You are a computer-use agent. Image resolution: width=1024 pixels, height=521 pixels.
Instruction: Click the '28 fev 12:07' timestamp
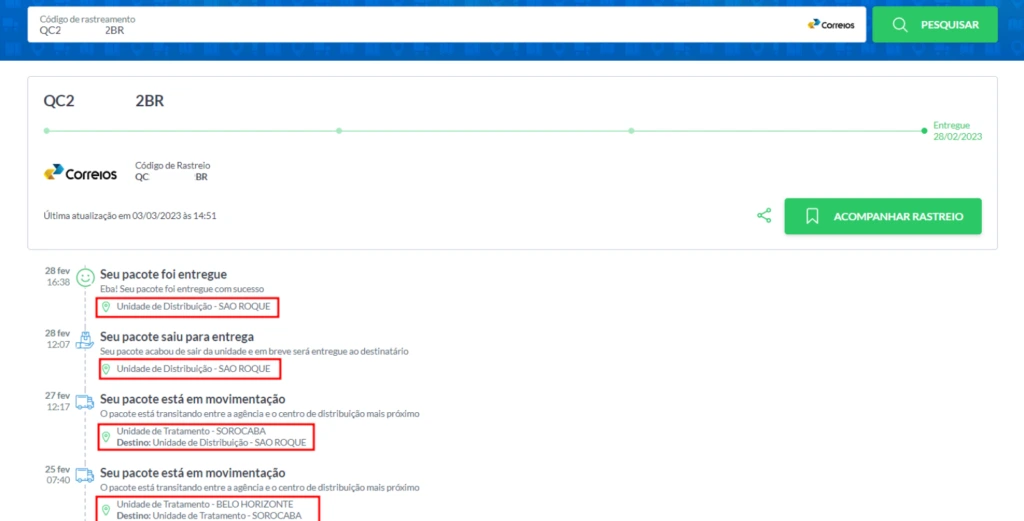click(x=57, y=339)
